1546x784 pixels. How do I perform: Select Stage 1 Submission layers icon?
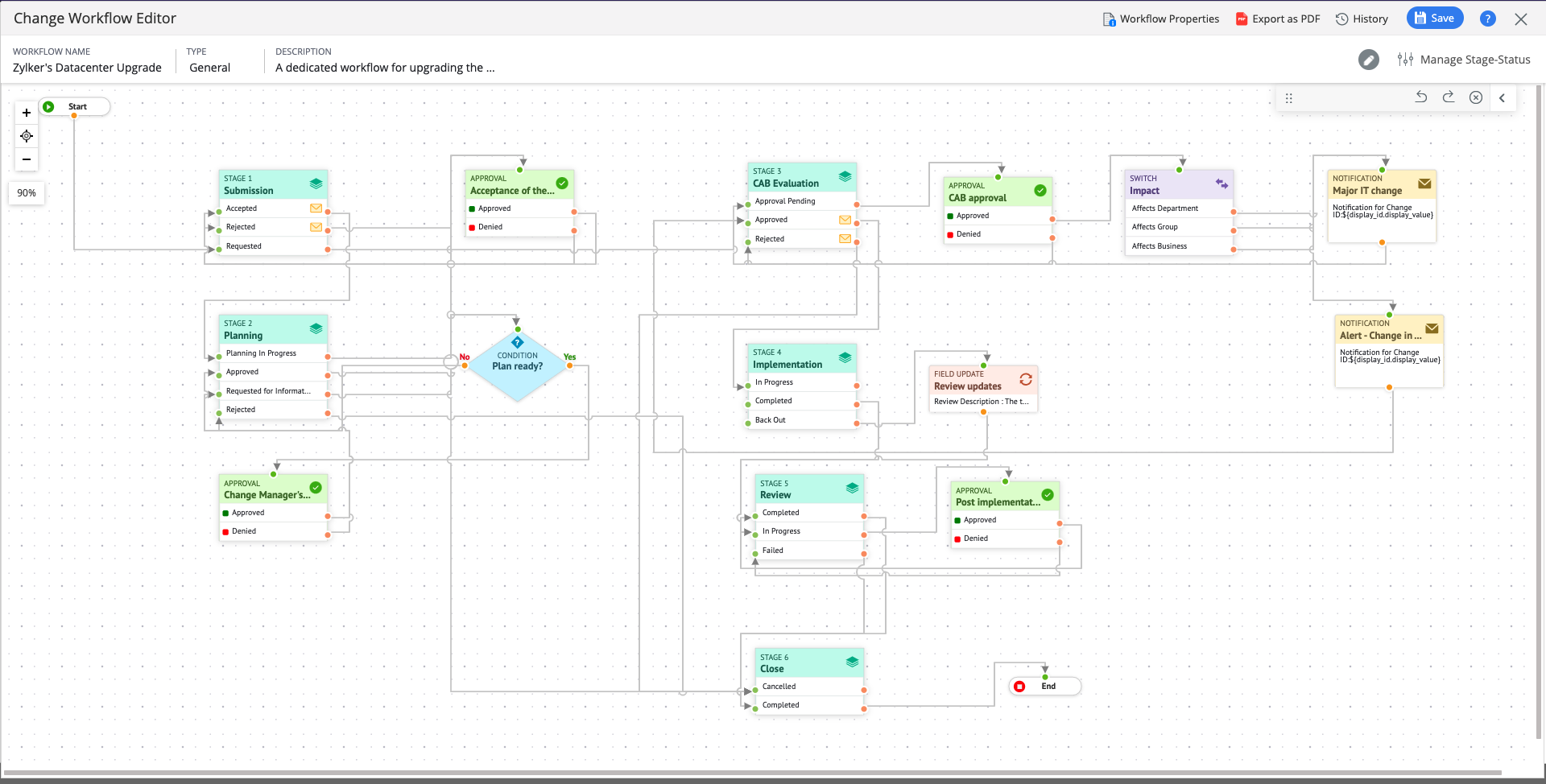316,184
